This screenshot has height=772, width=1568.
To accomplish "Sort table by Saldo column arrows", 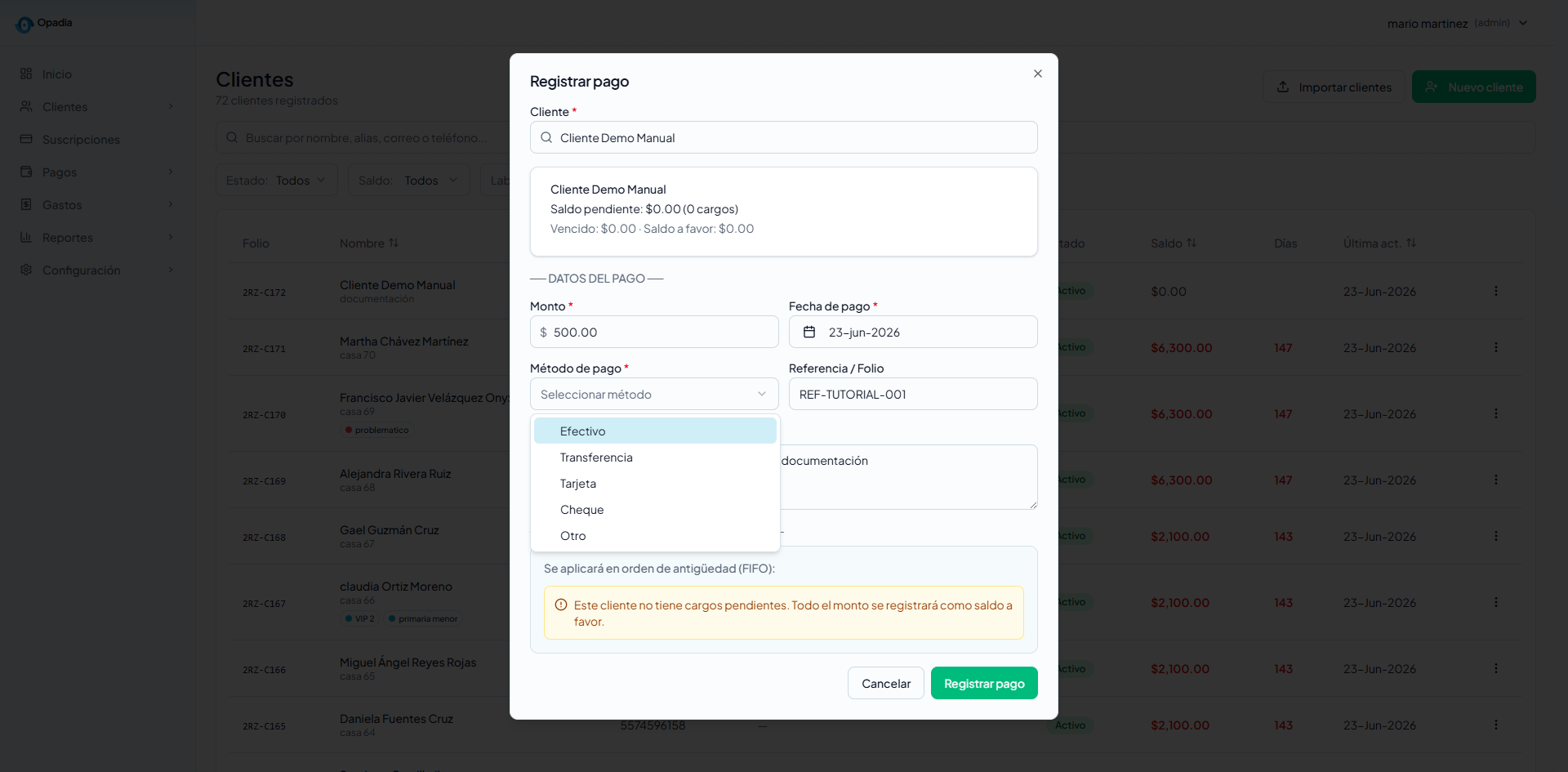I will (x=1191, y=243).
